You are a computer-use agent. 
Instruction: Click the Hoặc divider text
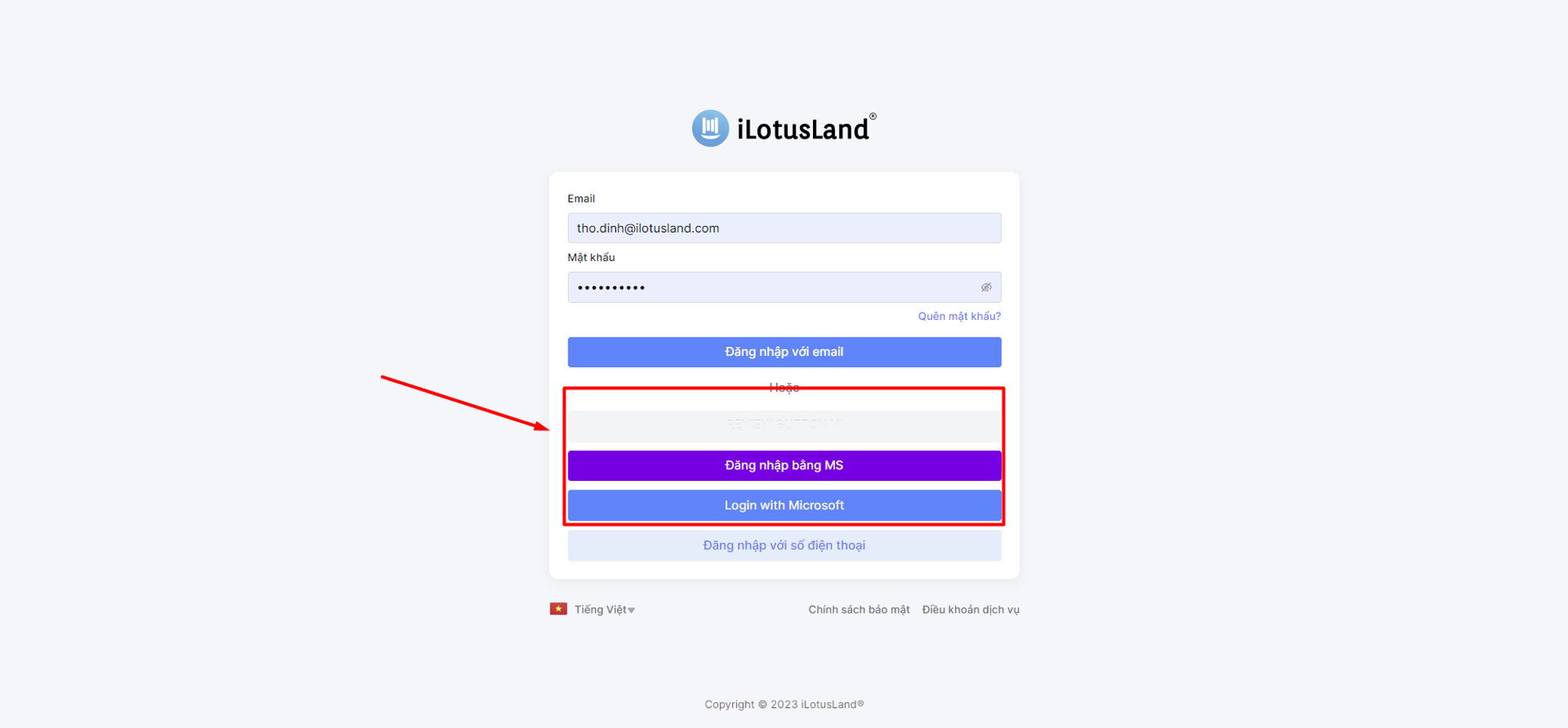point(784,388)
